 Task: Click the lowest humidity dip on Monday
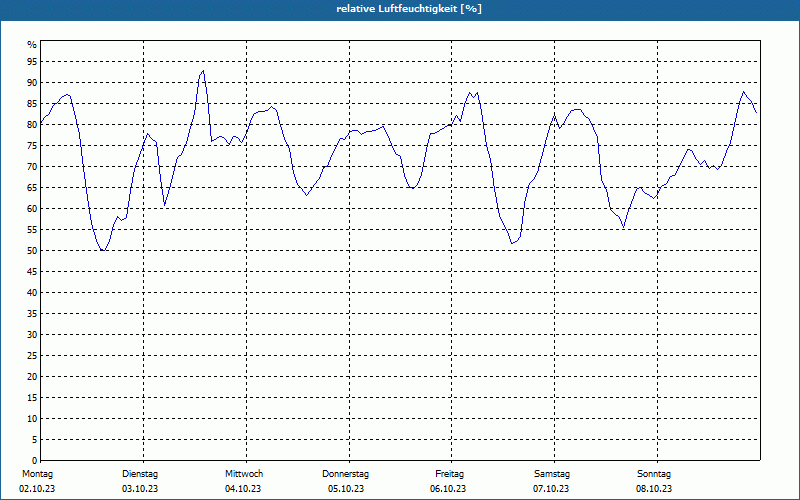coord(103,251)
